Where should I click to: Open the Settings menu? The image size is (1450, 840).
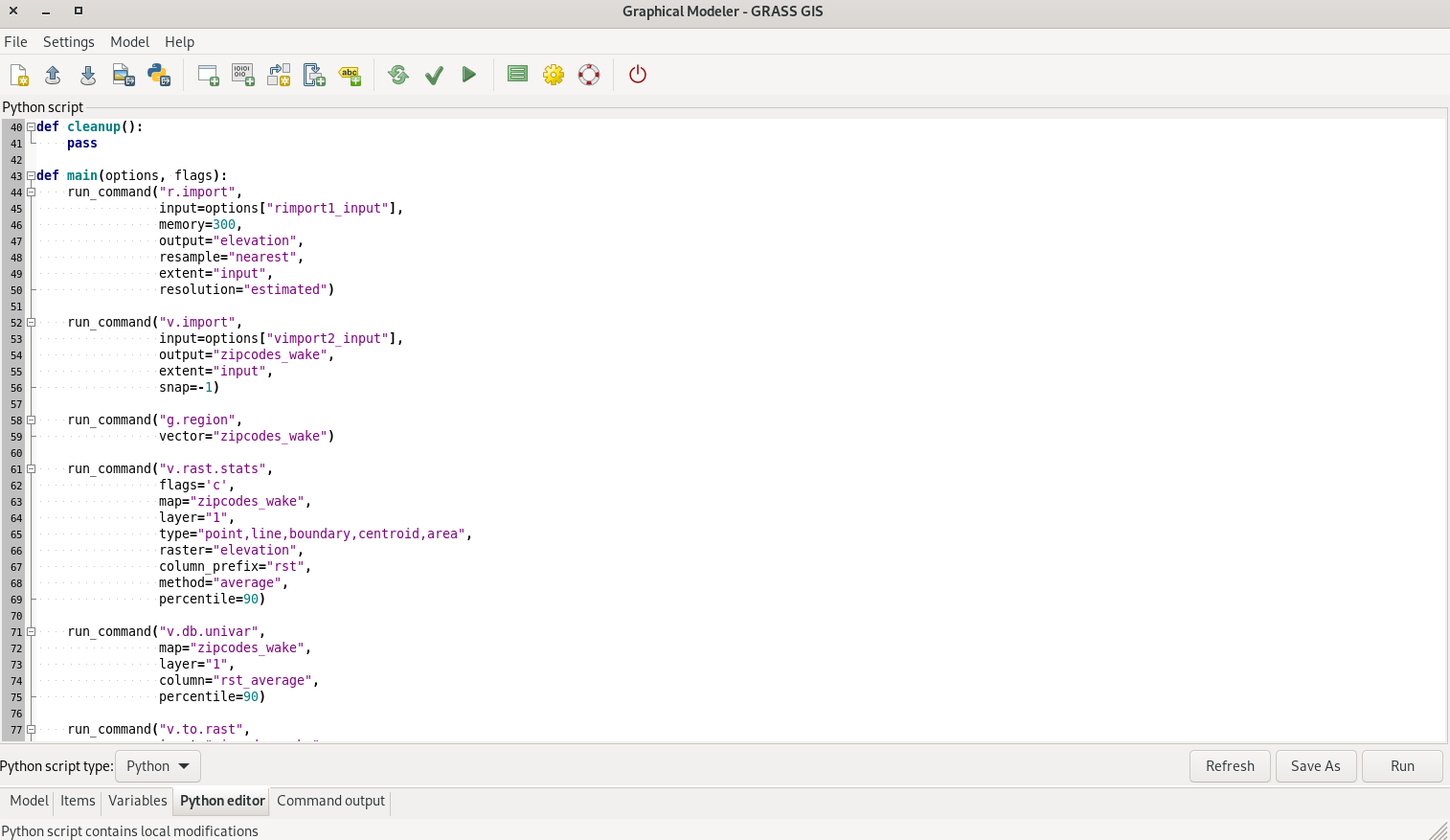point(68,42)
